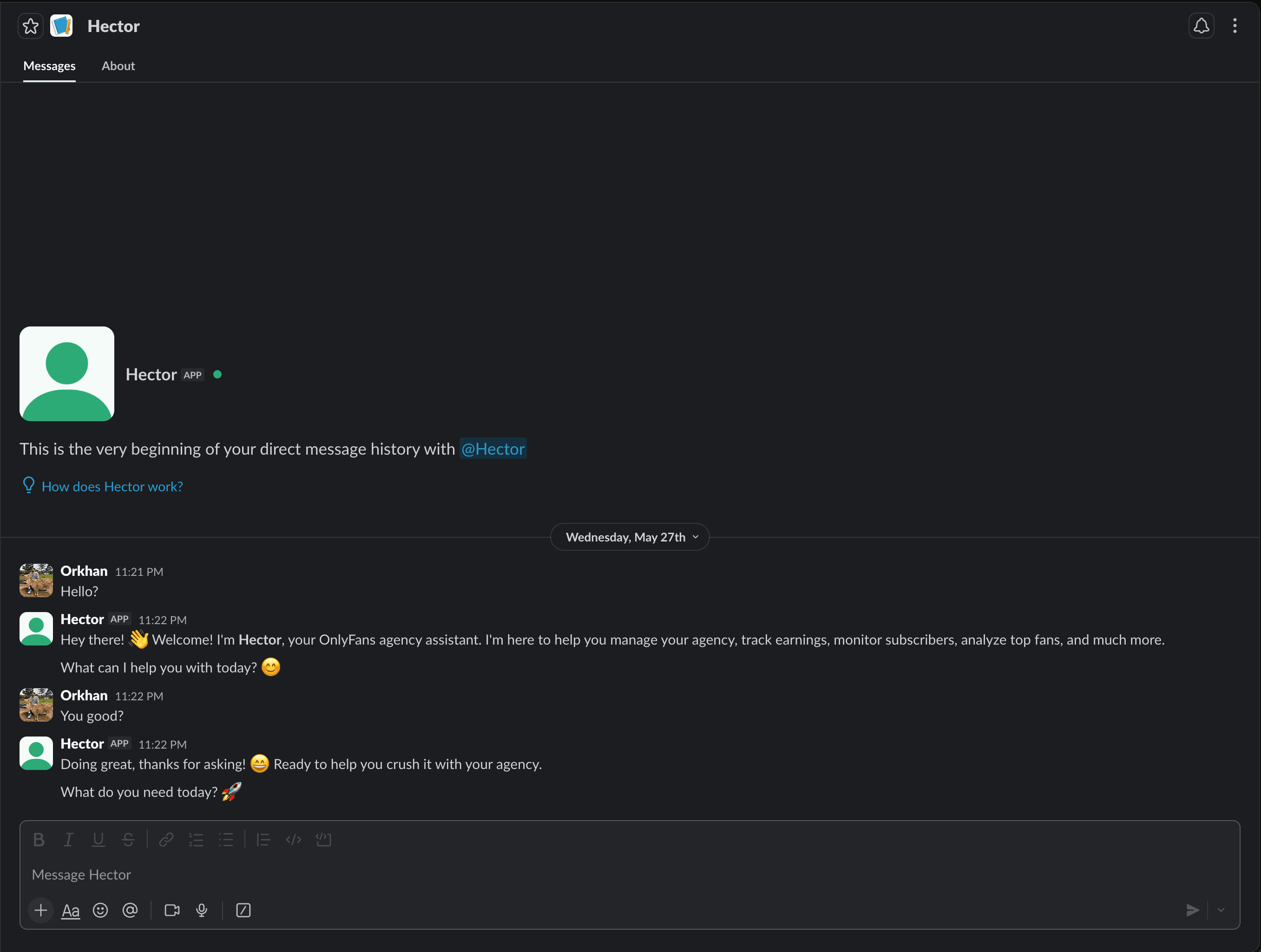The height and width of the screenshot is (952, 1261).
Task: Star the Hector conversation
Action: [x=31, y=26]
